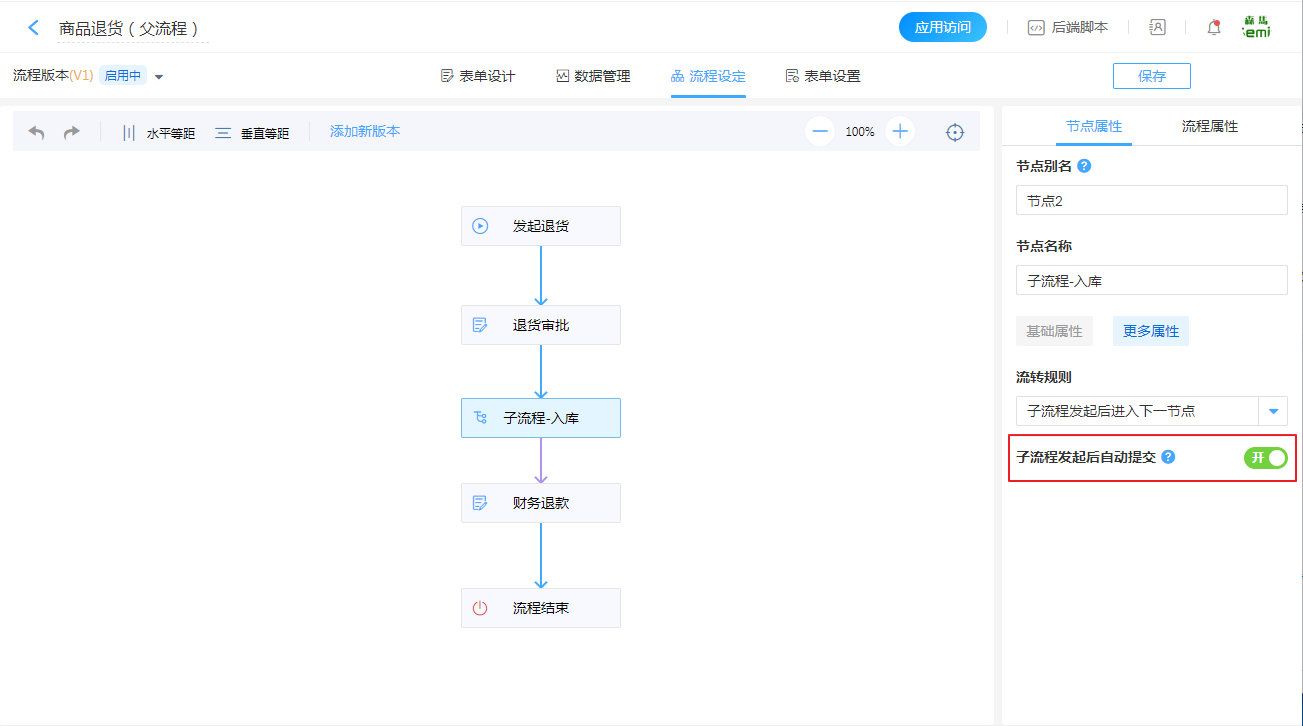Click the 添加新版本 link

(x=365, y=131)
